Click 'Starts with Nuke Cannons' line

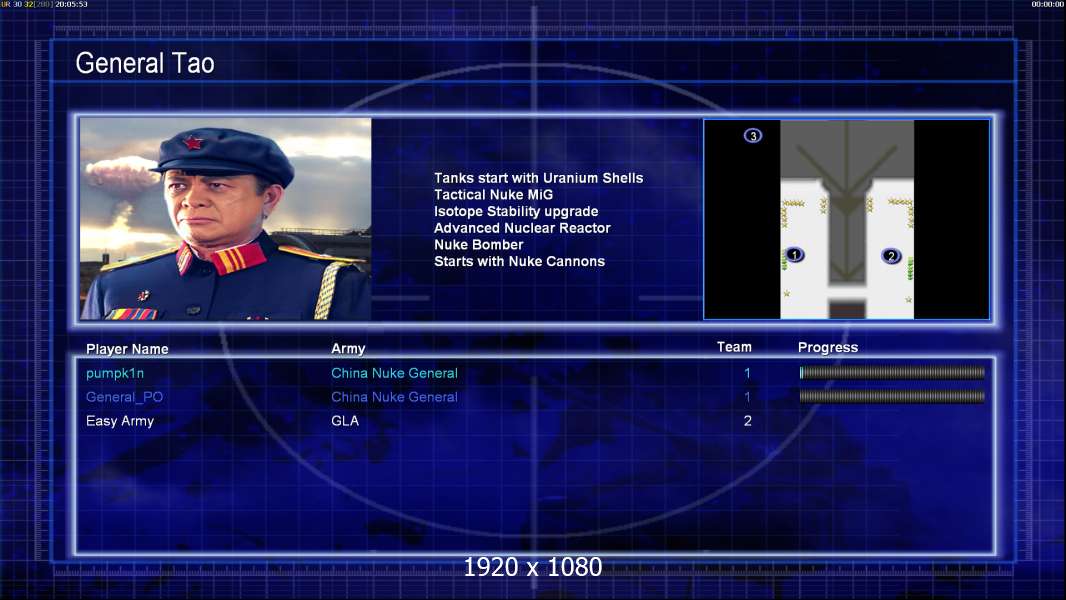click(x=519, y=261)
